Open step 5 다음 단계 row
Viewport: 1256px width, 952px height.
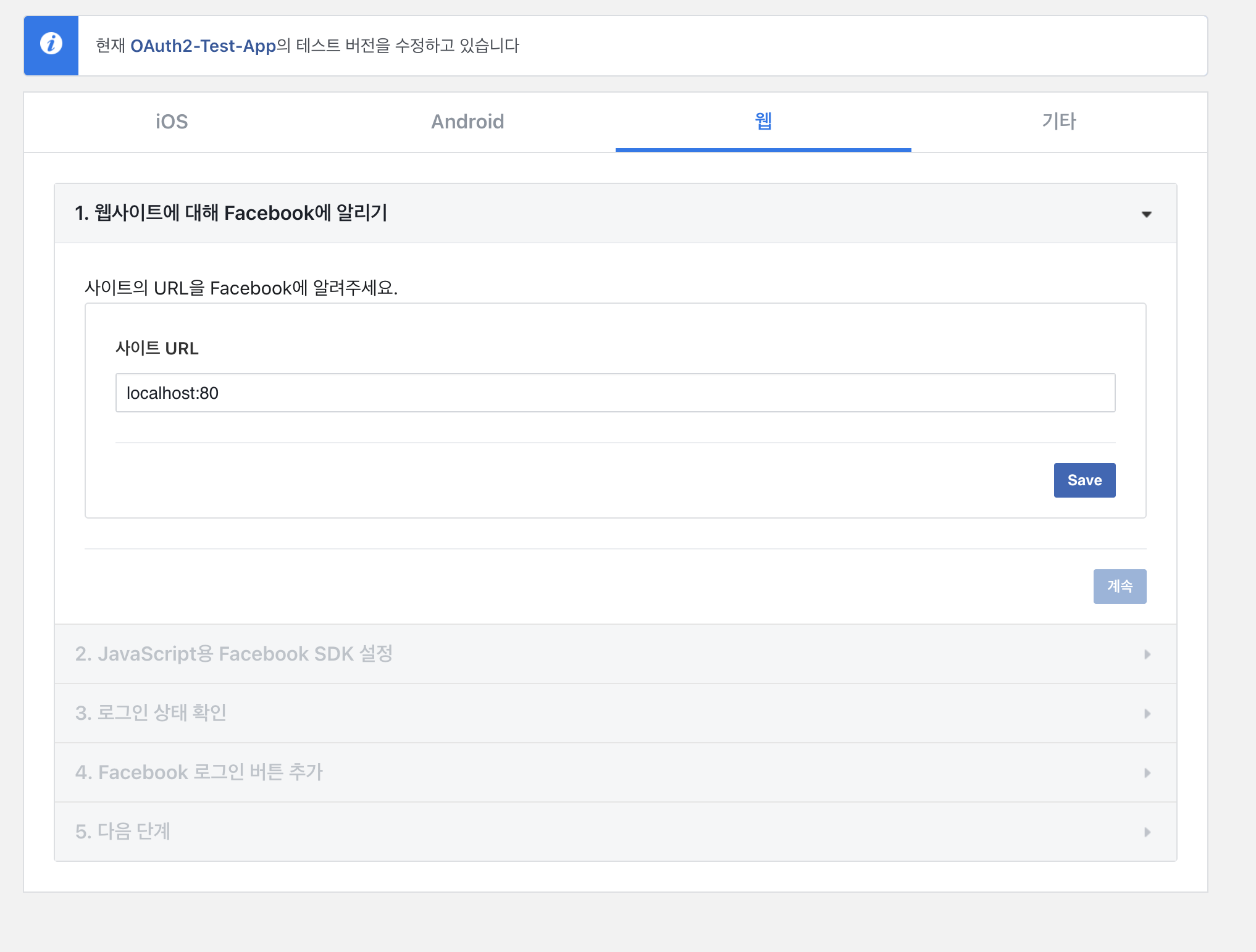tap(123, 832)
